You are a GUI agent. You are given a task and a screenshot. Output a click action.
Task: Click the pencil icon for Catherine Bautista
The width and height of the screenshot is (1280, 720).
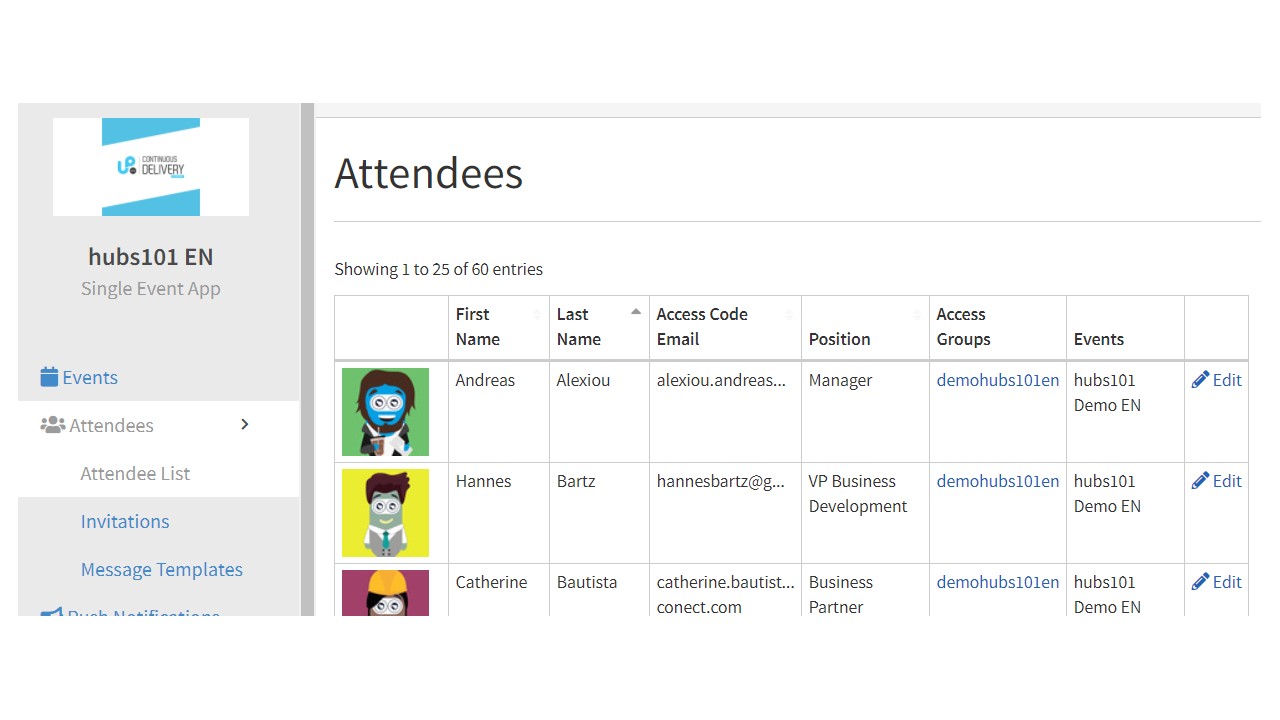coord(1200,582)
